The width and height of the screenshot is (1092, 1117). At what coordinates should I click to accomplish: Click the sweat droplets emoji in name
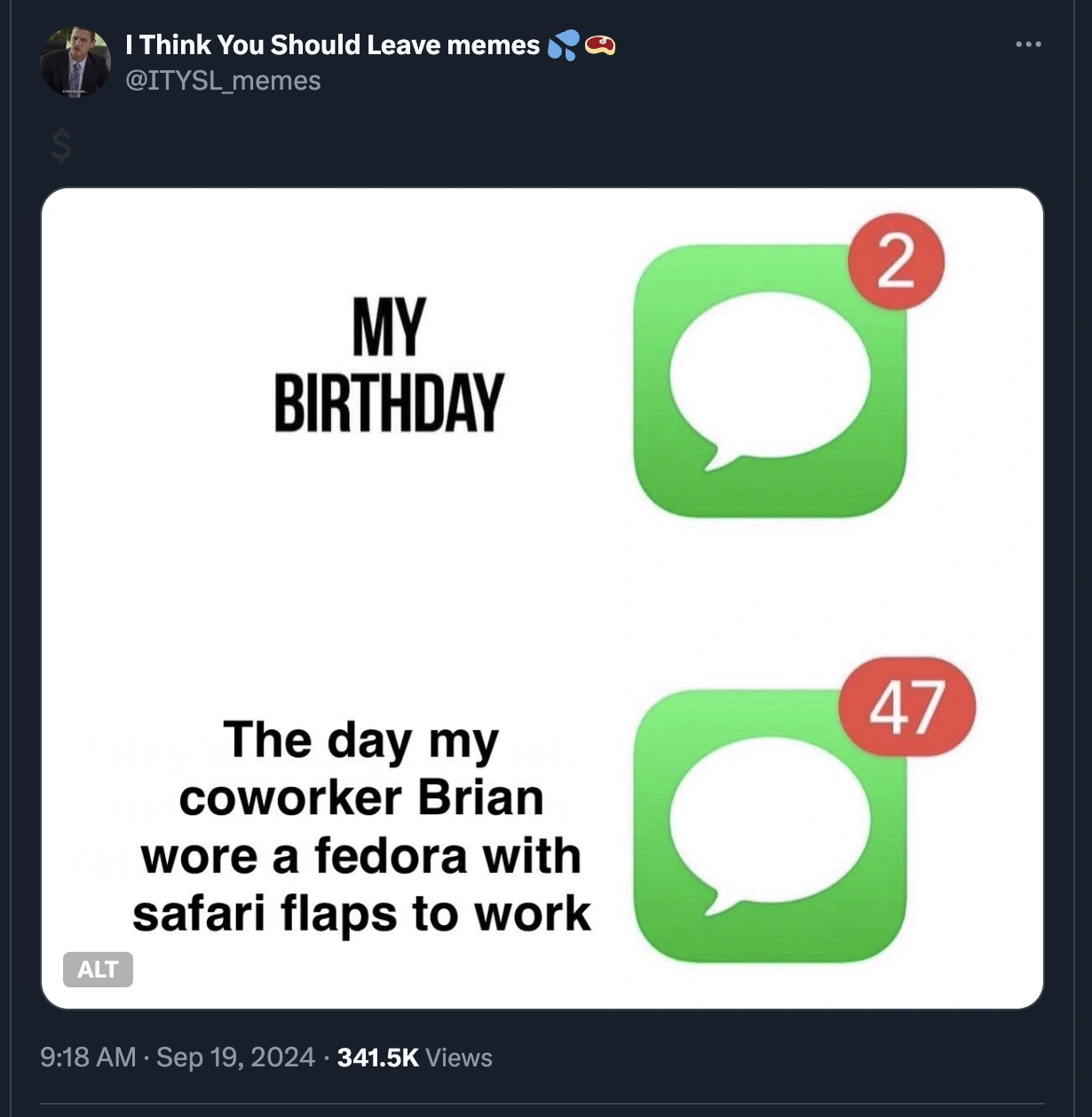[563, 44]
